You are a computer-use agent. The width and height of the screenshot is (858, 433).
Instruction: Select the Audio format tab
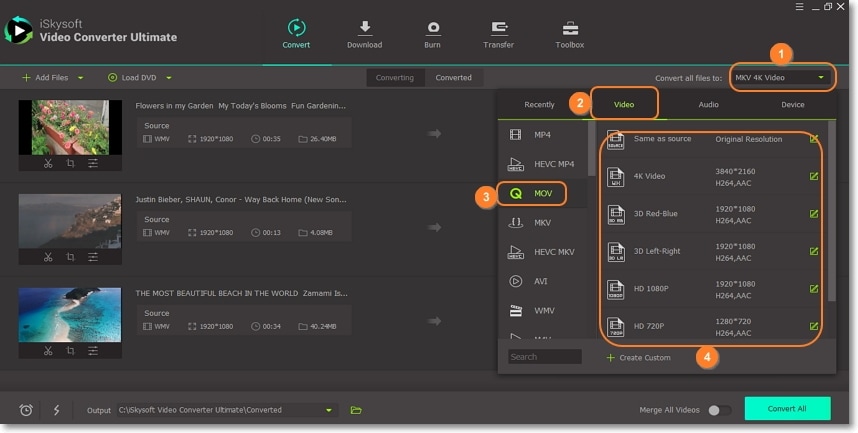coord(709,105)
